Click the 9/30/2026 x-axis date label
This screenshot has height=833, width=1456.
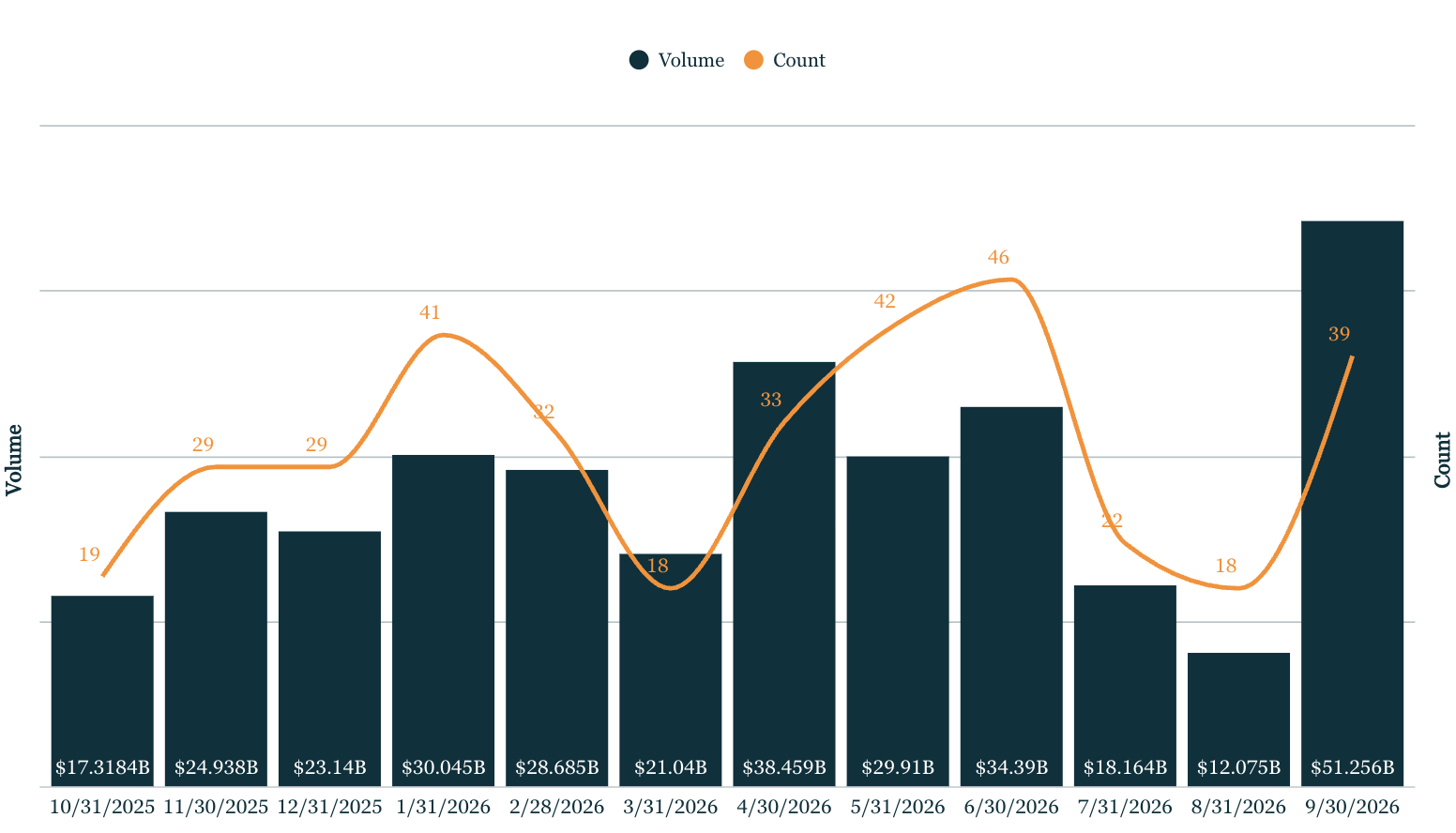[1352, 807]
